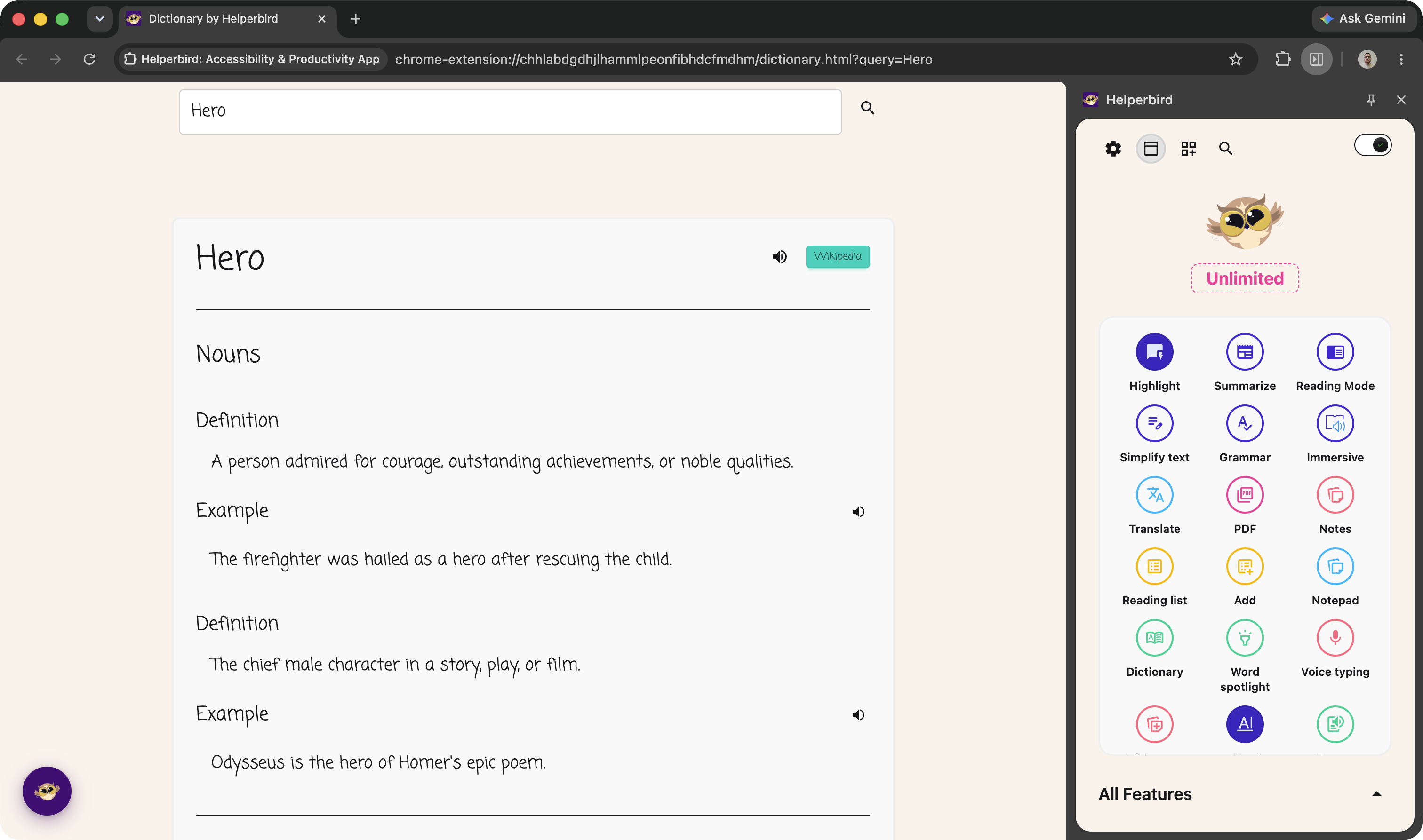Open the PDF tool
This screenshot has width=1423, height=840.
point(1245,495)
